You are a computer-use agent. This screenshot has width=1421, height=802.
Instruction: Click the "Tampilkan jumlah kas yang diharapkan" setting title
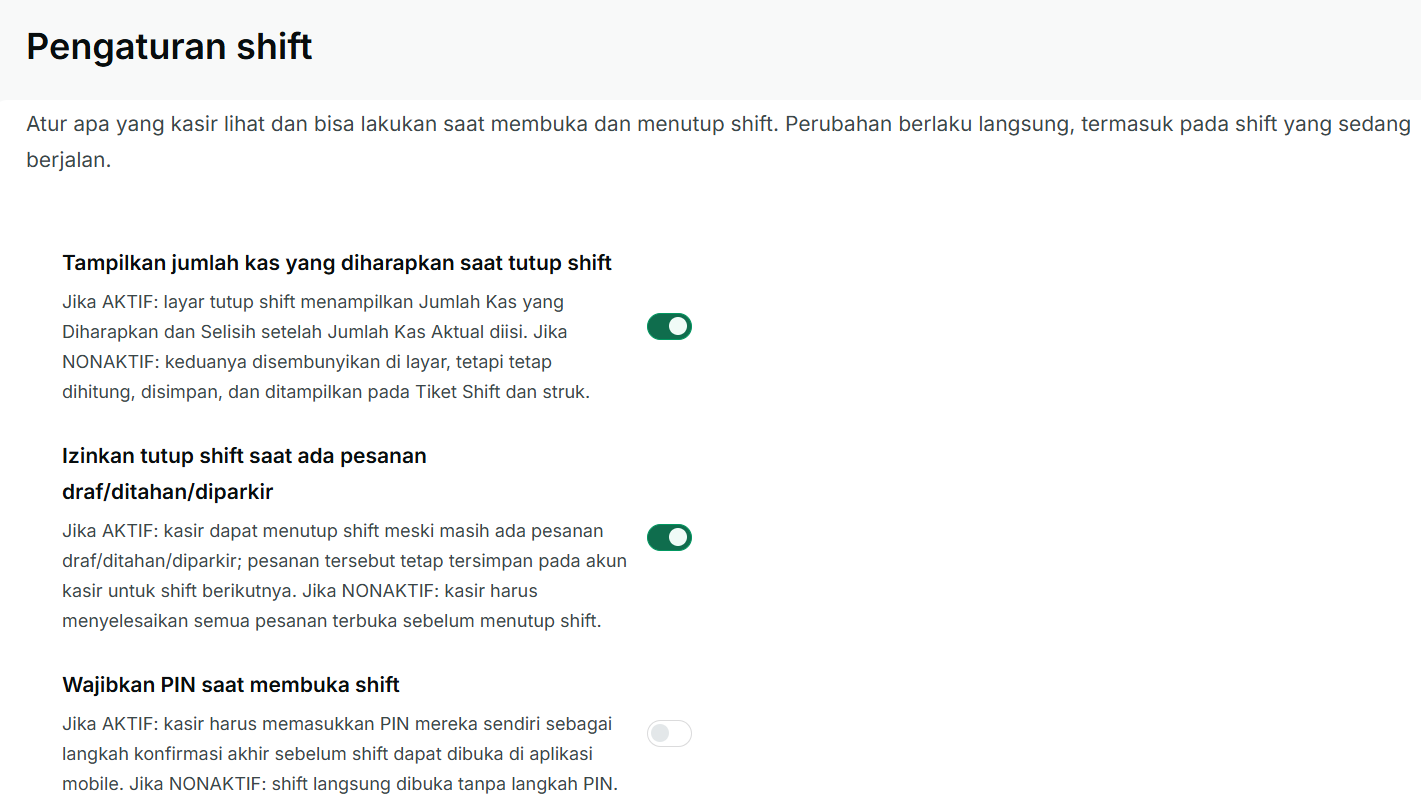pos(337,263)
